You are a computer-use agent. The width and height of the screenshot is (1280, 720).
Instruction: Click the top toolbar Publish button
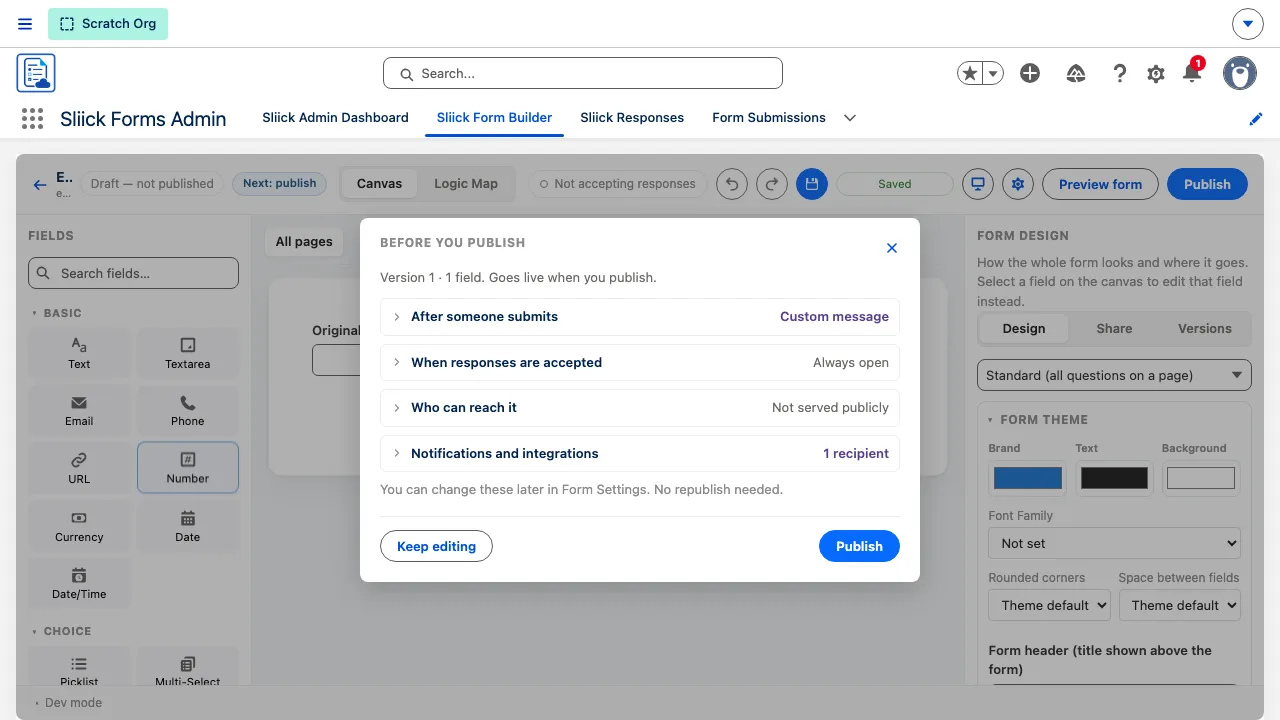click(1207, 184)
